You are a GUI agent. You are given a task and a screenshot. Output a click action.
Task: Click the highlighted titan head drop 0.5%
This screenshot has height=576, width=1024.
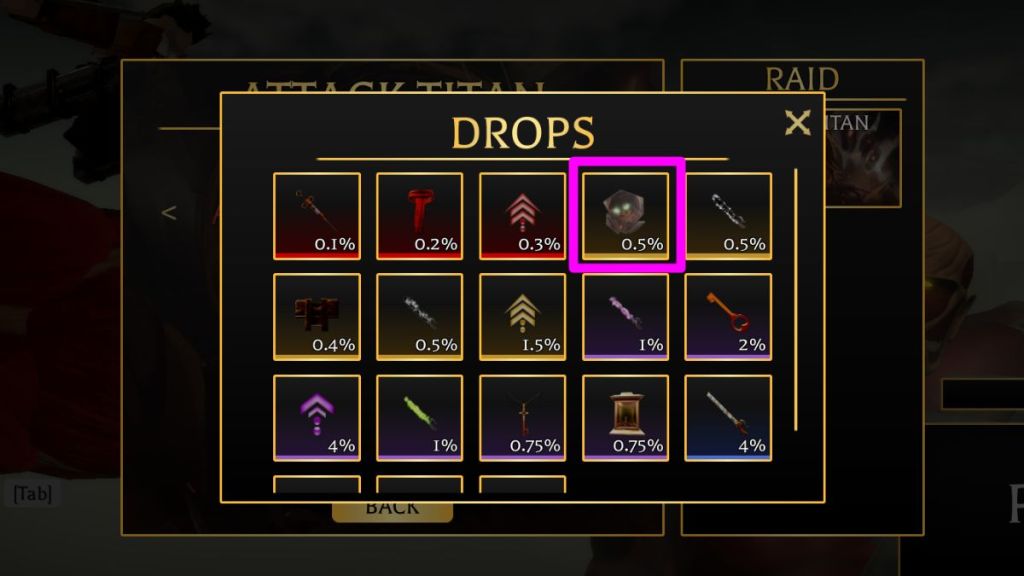pyautogui.click(x=626, y=216)
